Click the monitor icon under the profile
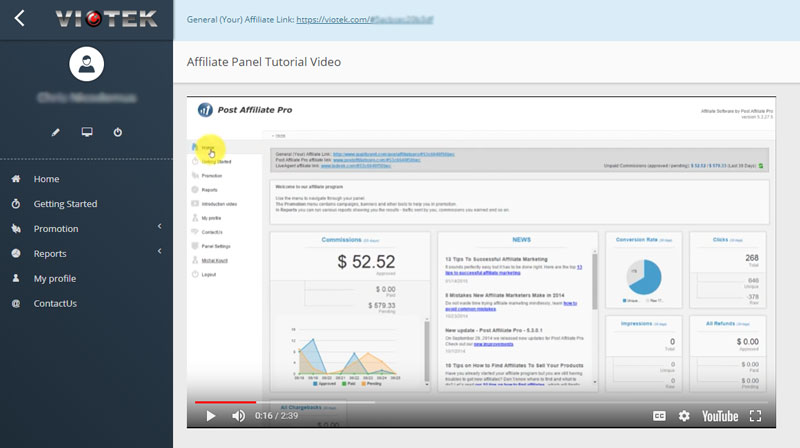Image resolution: width=800 pixels, height=448 pixels. pyautogui.click(x=87, y=132)
